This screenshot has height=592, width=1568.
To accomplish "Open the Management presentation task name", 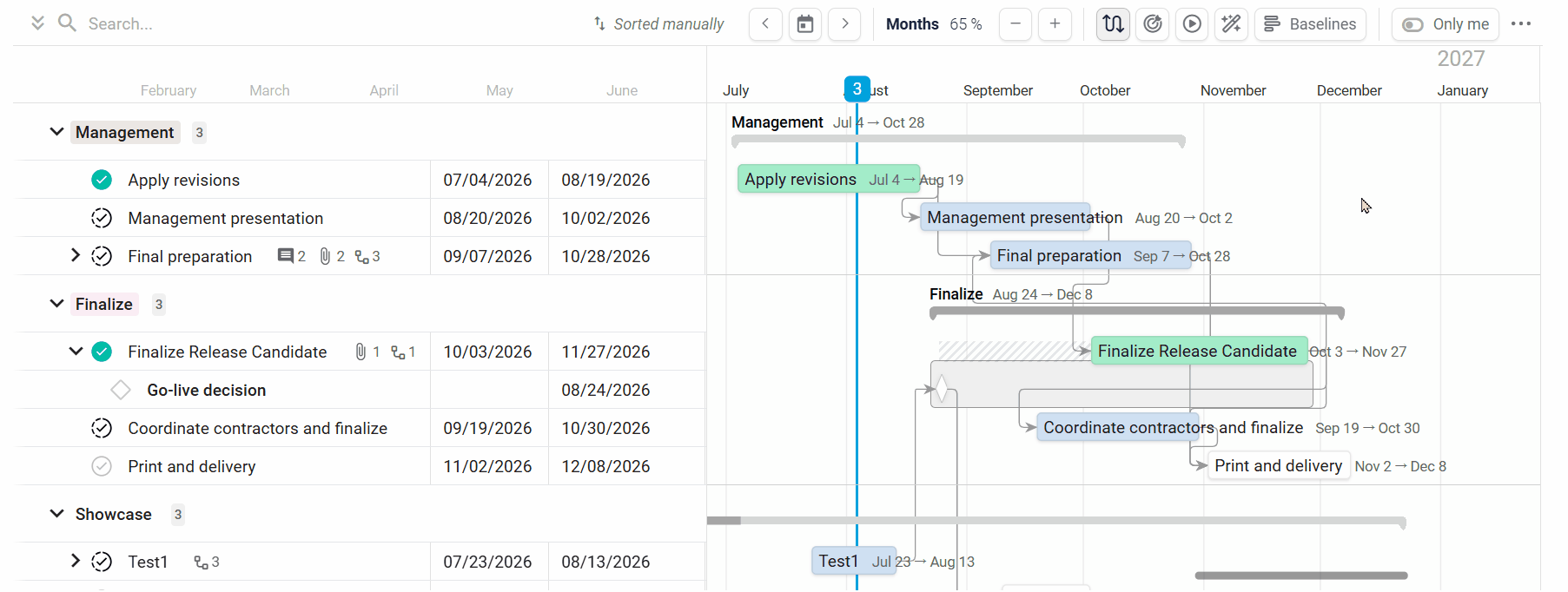I will tap(225, 218).
